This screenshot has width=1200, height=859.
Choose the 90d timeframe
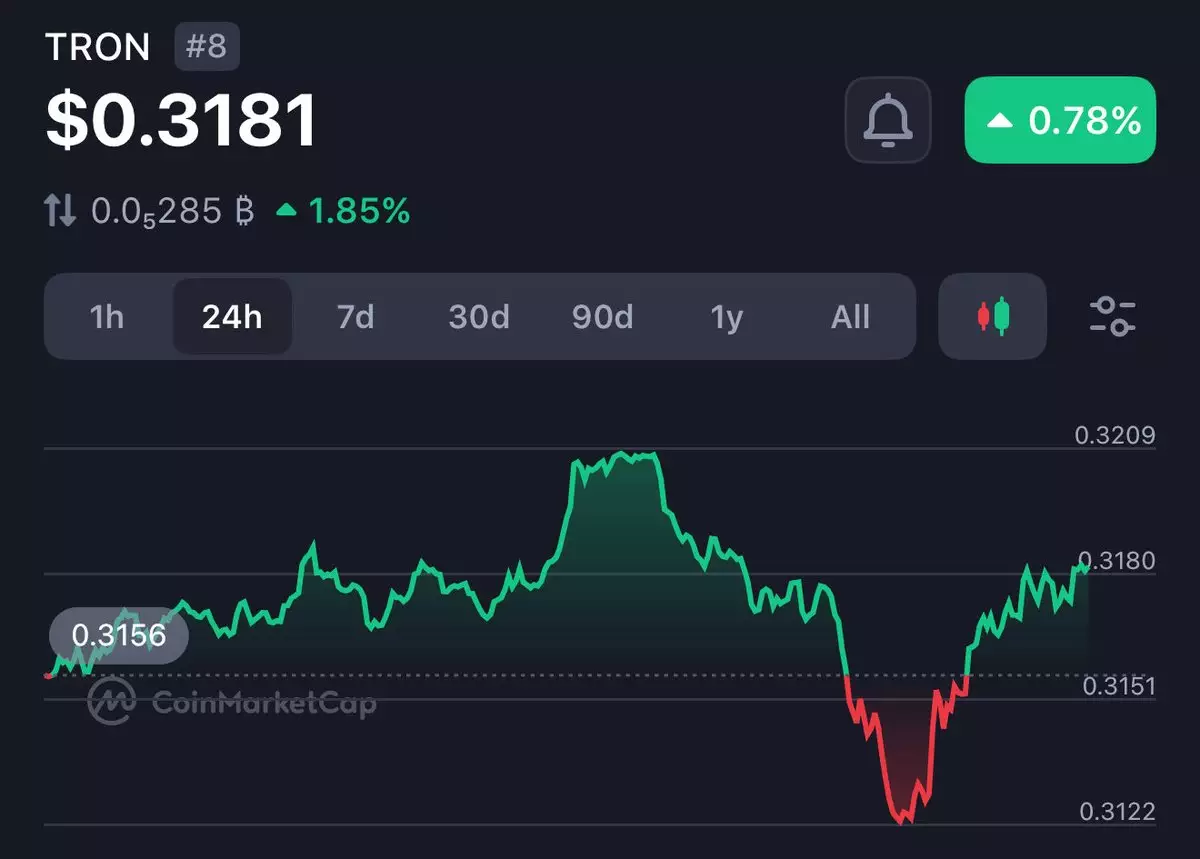pyautogui.click(x=603, y=317)
